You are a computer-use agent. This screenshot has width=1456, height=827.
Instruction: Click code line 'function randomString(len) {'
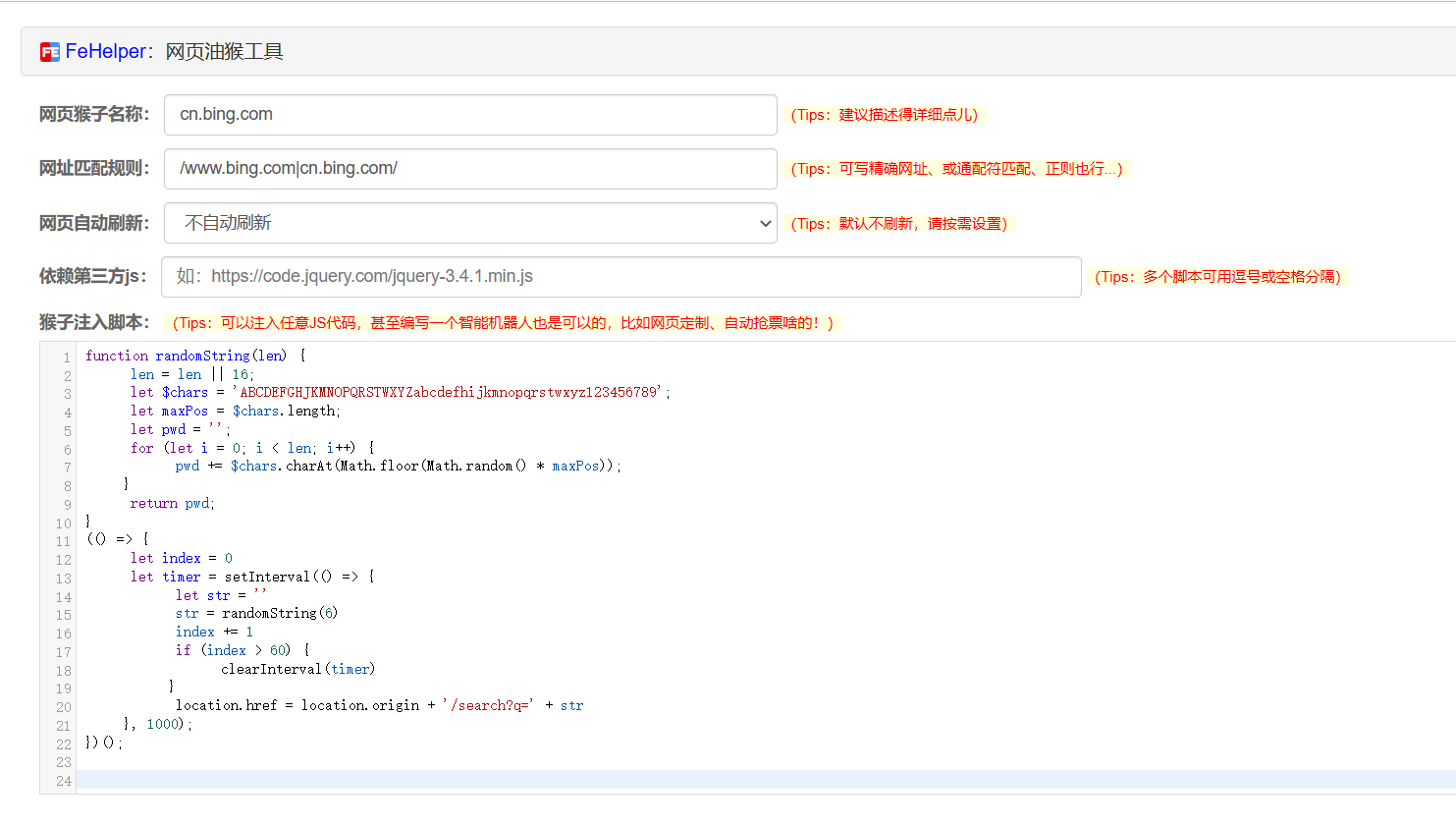[x=195, y=356]
